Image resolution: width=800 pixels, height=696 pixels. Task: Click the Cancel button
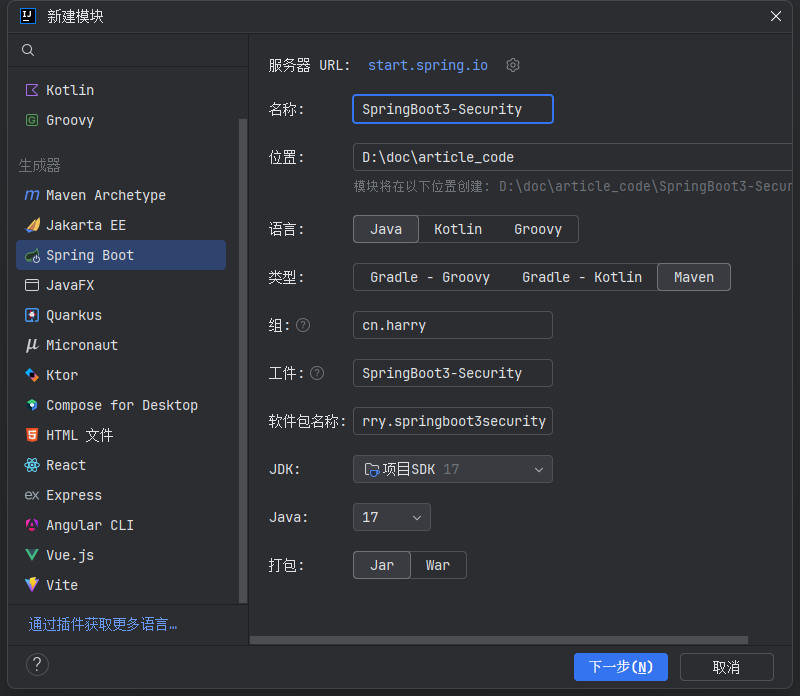727,667
